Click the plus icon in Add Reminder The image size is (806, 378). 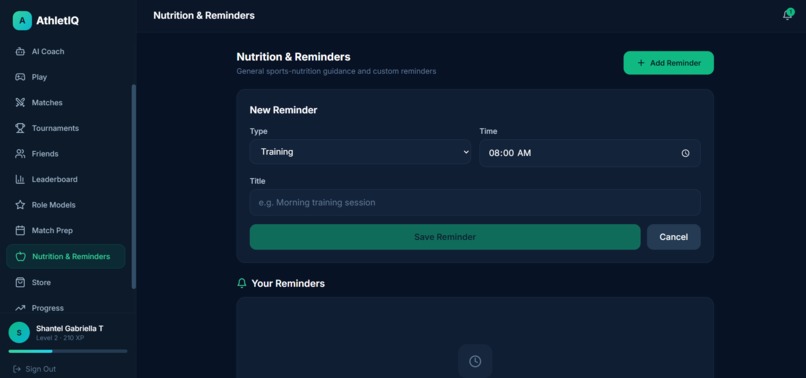[640, 63]
